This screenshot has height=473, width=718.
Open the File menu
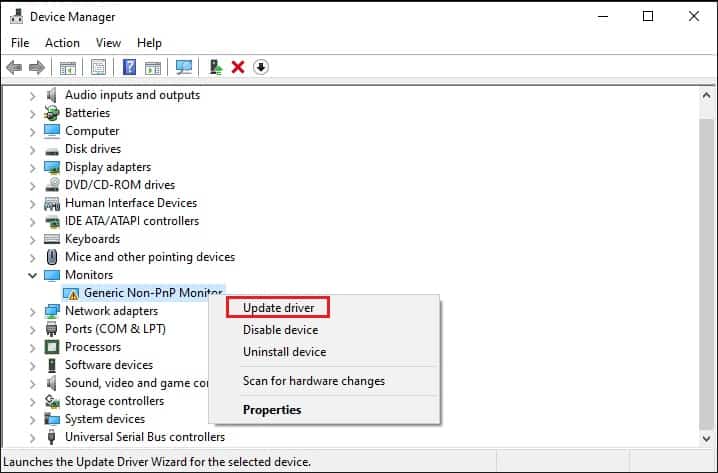(x=20, y=43)
